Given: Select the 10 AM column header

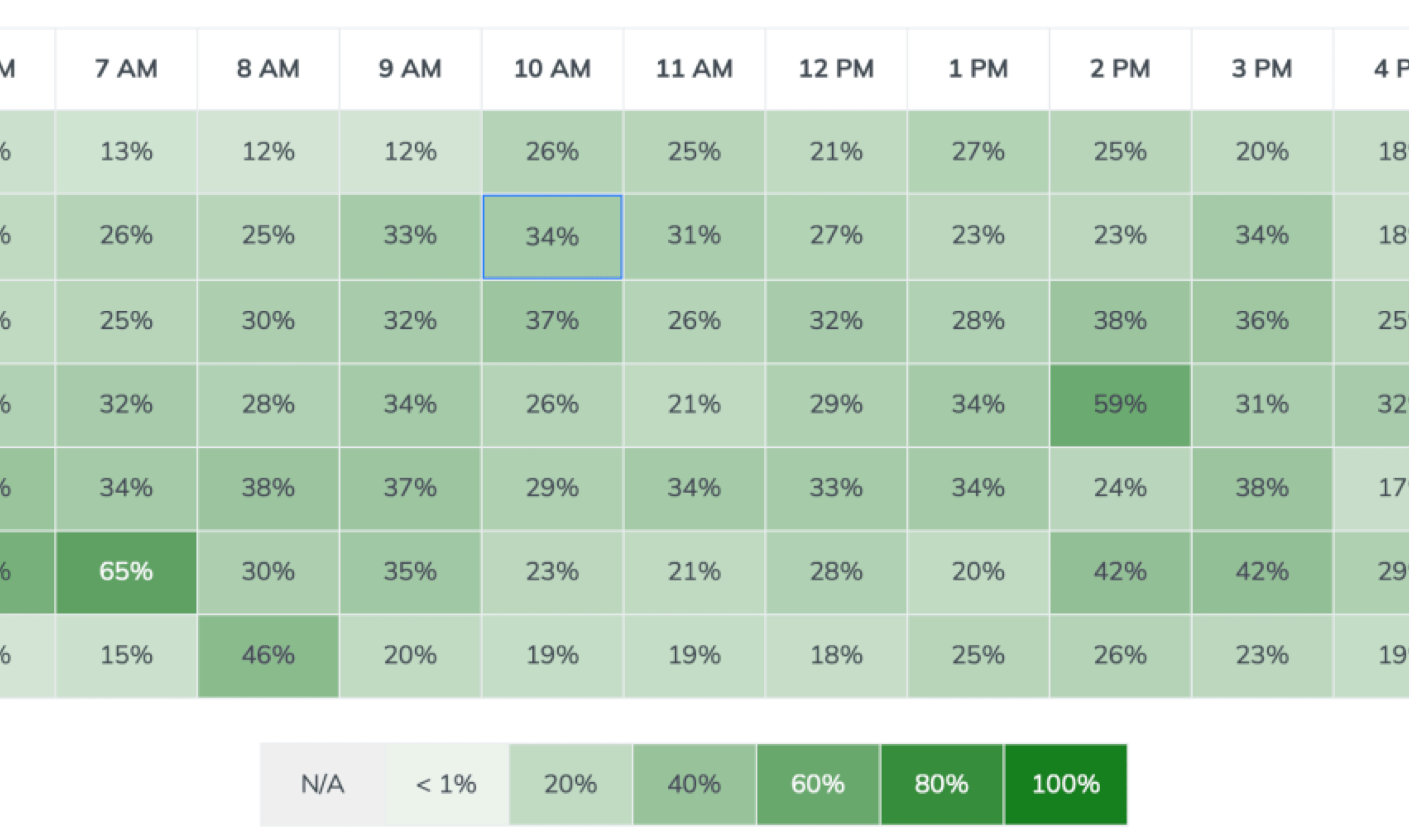Looking at the screenshot, I should click(x=552, y=69).
